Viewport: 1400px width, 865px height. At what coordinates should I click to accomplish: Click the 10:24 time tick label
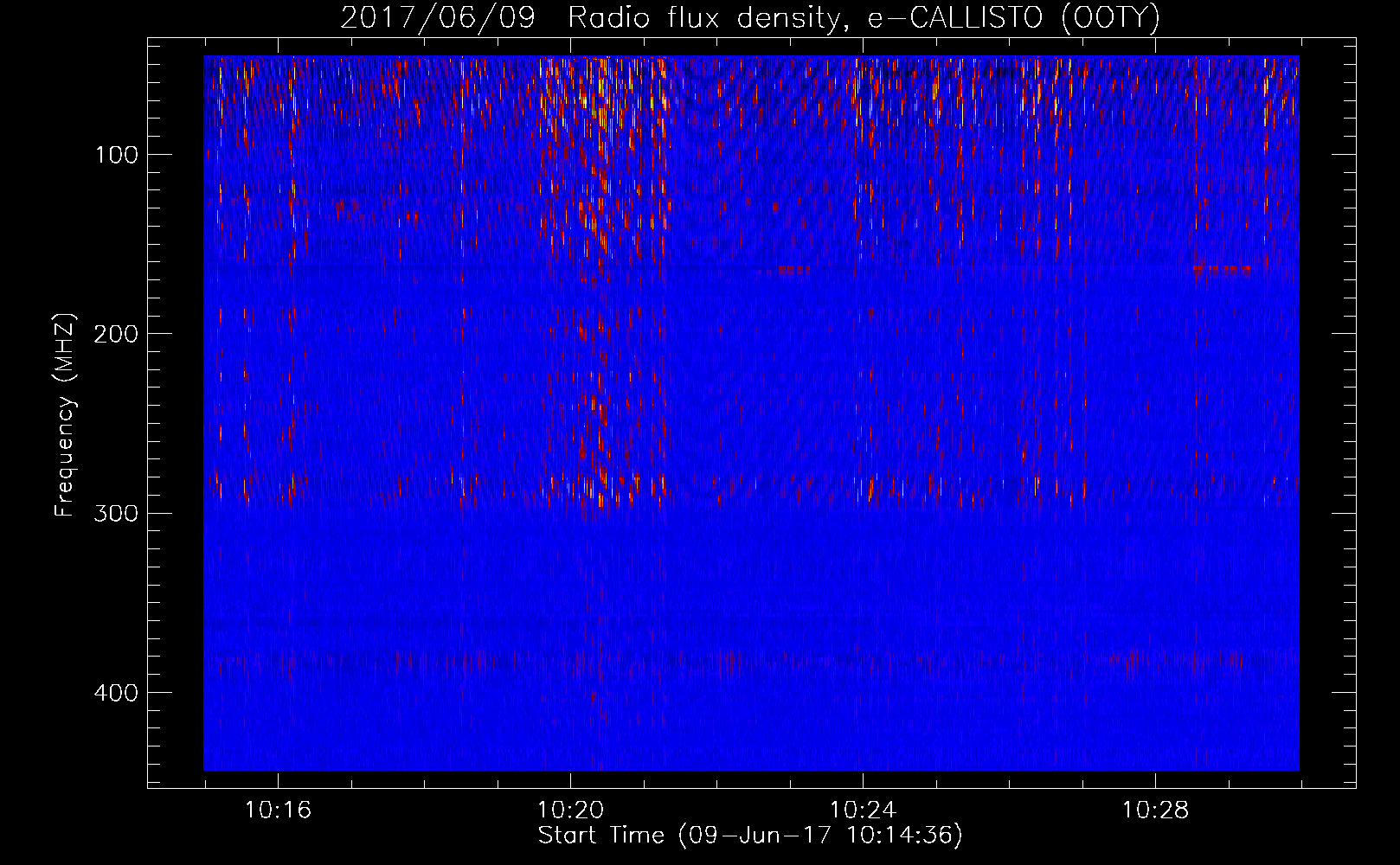(x=863, y=811)
